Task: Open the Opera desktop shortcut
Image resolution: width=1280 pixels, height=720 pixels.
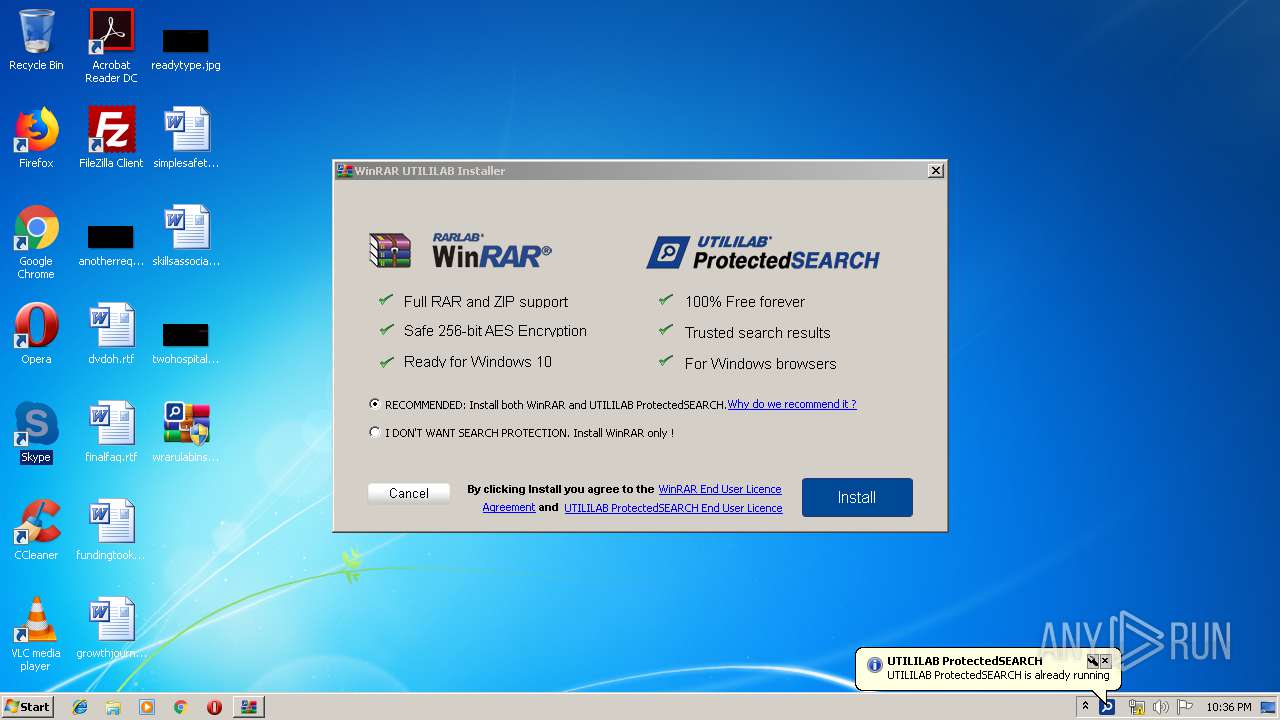Action: click(x=36, y=334)
